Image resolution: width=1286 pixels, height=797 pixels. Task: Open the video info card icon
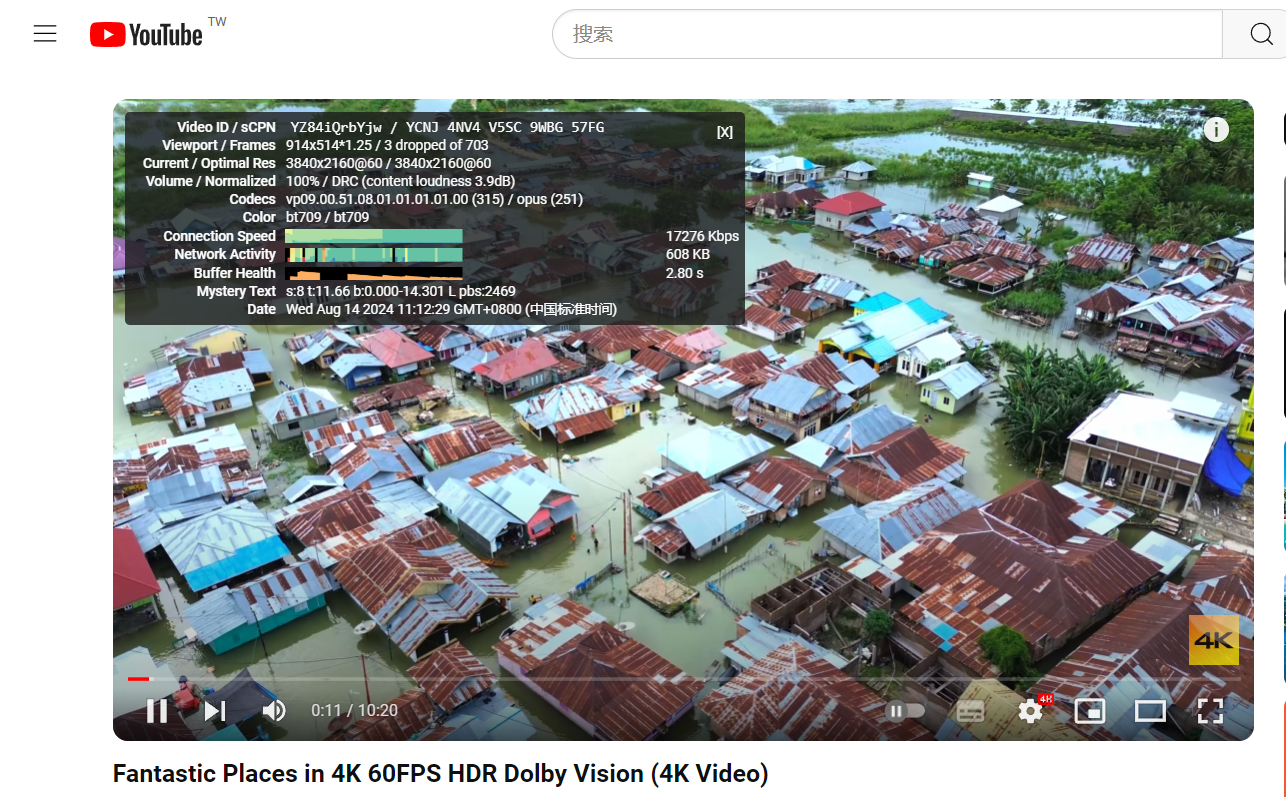coord(1215,130)
